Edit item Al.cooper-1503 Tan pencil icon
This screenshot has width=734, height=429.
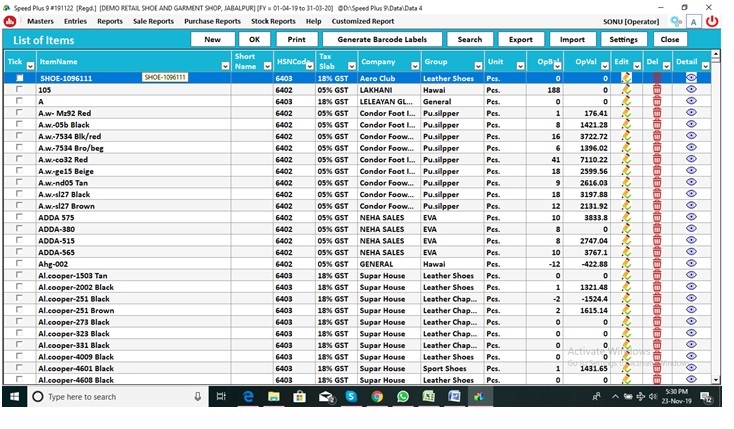(626, 275)
